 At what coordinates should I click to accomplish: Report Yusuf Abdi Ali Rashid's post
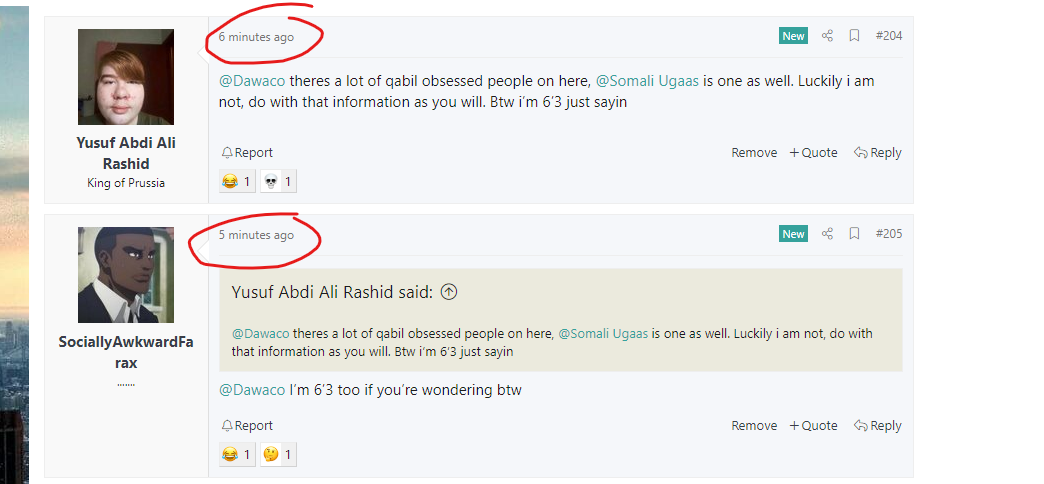coord(247,152)
